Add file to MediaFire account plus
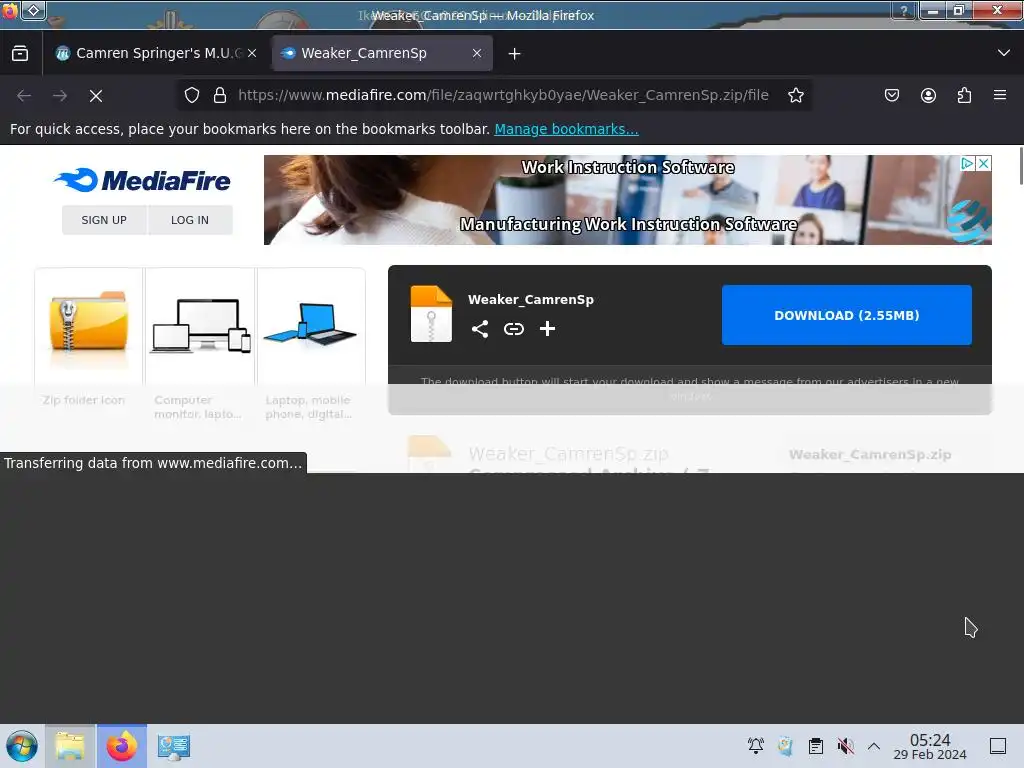 [547, 328]
